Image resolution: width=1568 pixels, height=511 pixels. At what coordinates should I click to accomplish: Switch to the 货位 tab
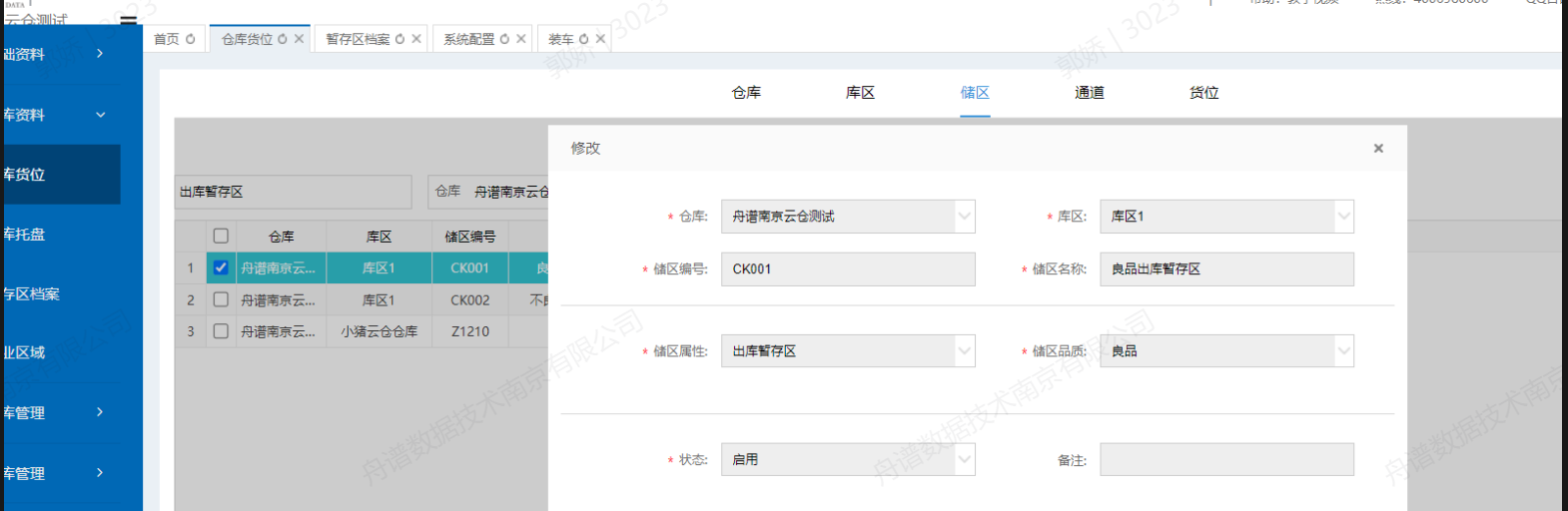pyautogui.click(x=1203, y=93)
